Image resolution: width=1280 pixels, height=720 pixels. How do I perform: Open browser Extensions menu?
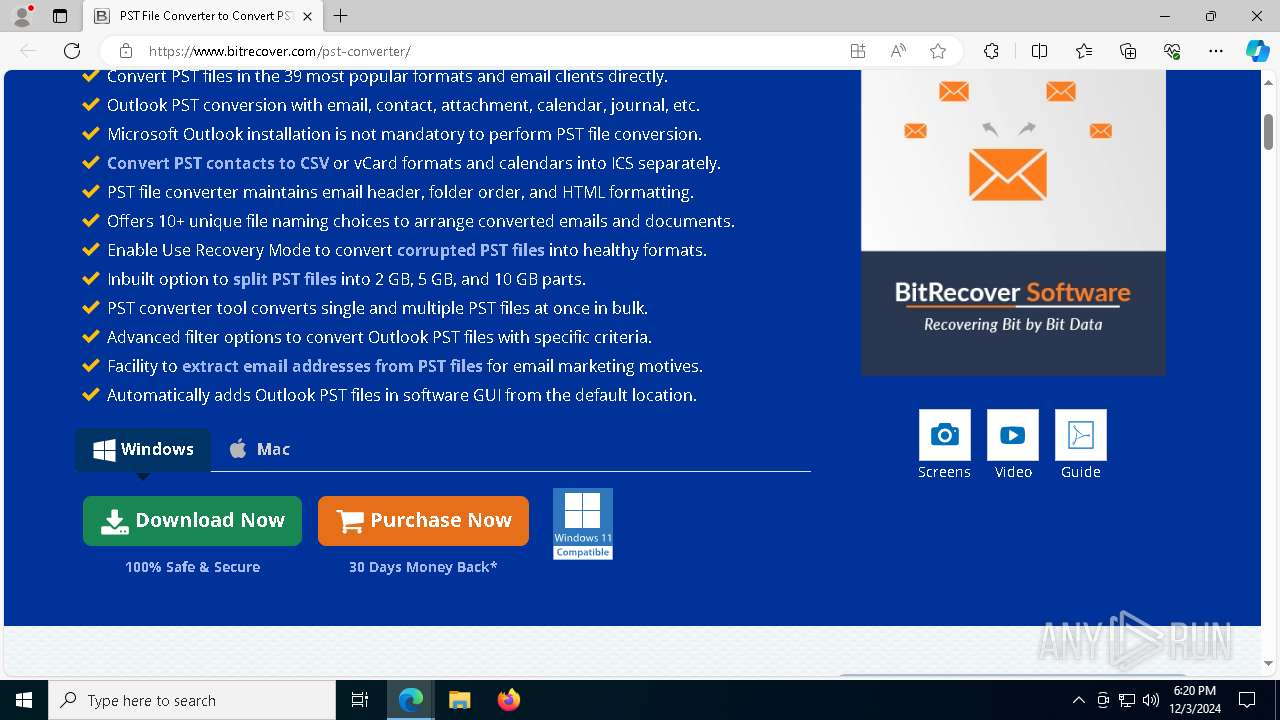[x=991, y=51]
